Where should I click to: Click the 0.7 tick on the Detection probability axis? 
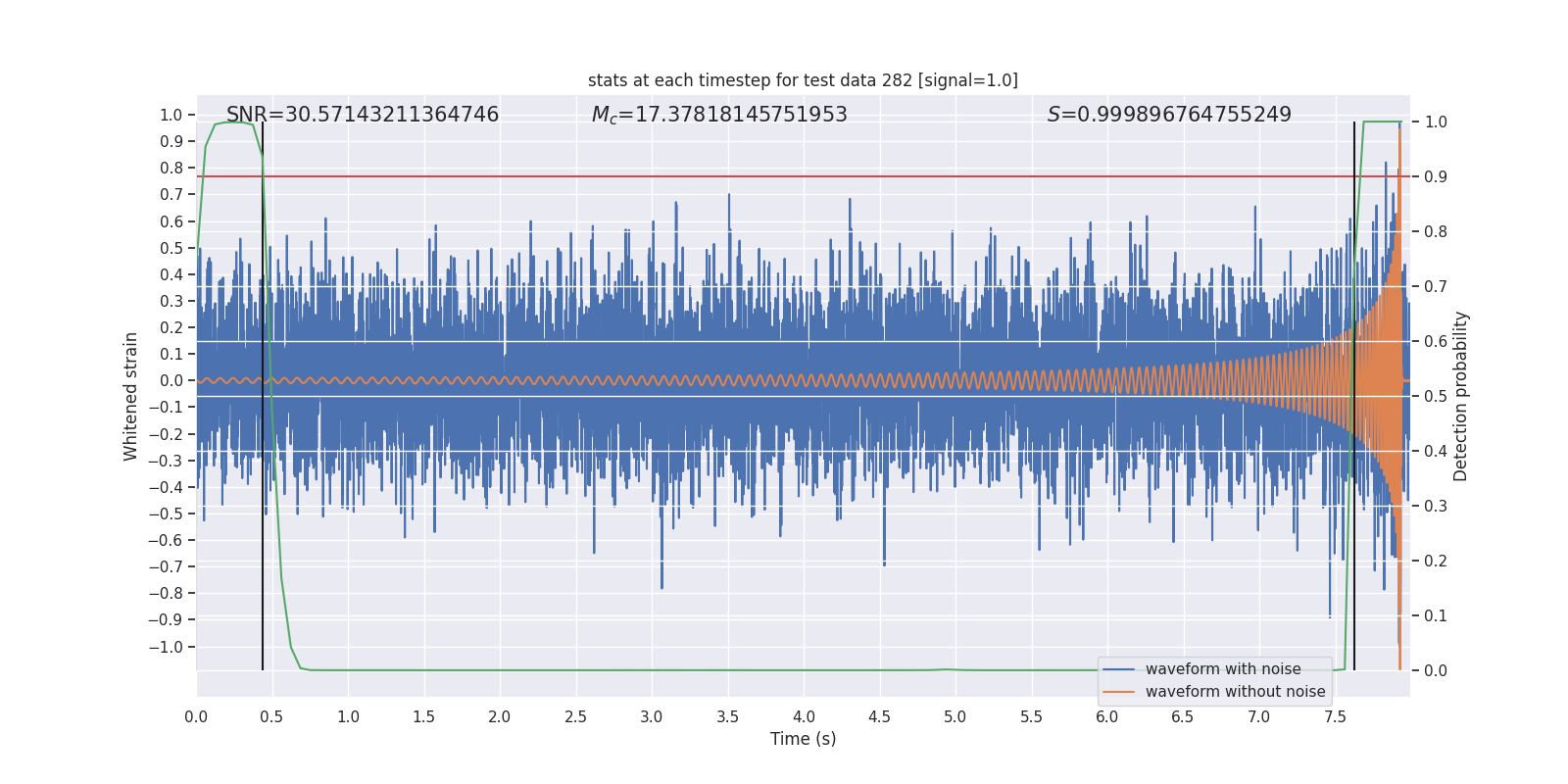point(1436,286)
